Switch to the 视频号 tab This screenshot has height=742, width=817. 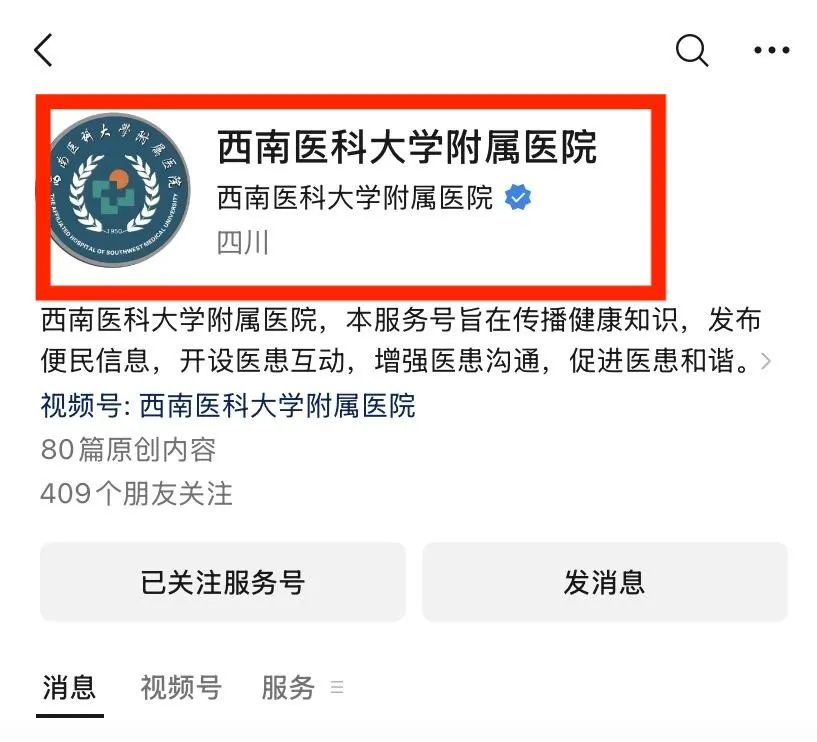(x=181, y=688)
